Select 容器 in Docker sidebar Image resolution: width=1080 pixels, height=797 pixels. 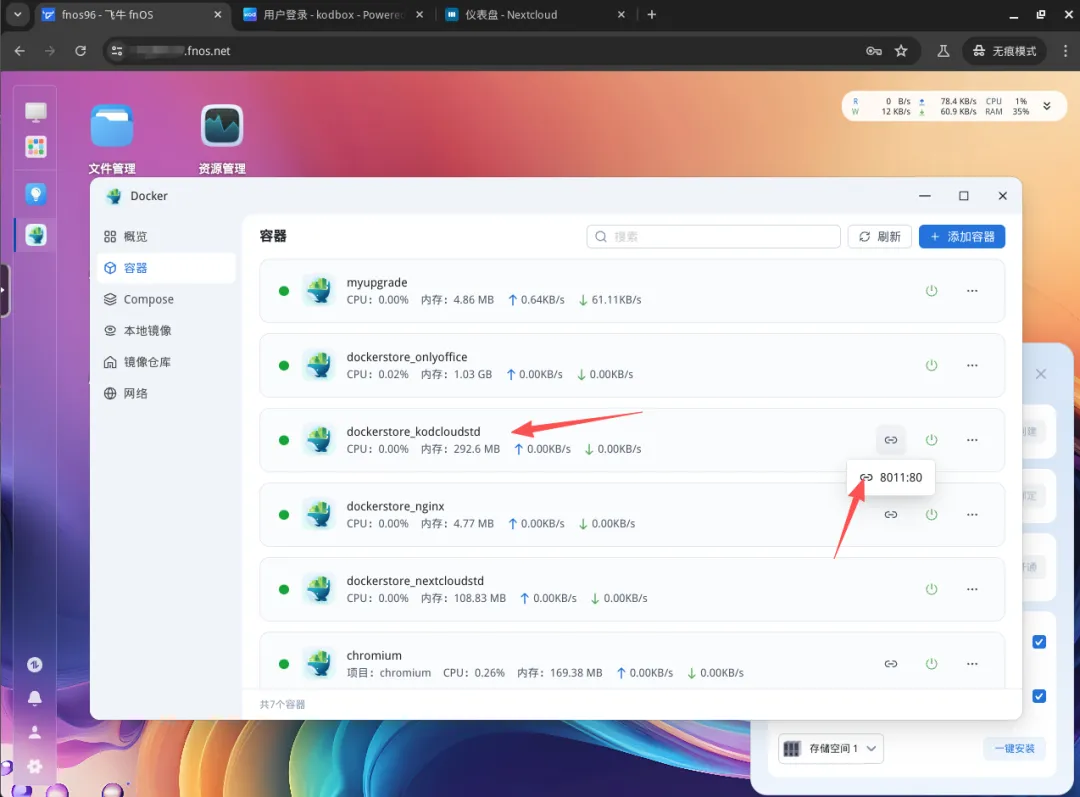pos(165,268)
